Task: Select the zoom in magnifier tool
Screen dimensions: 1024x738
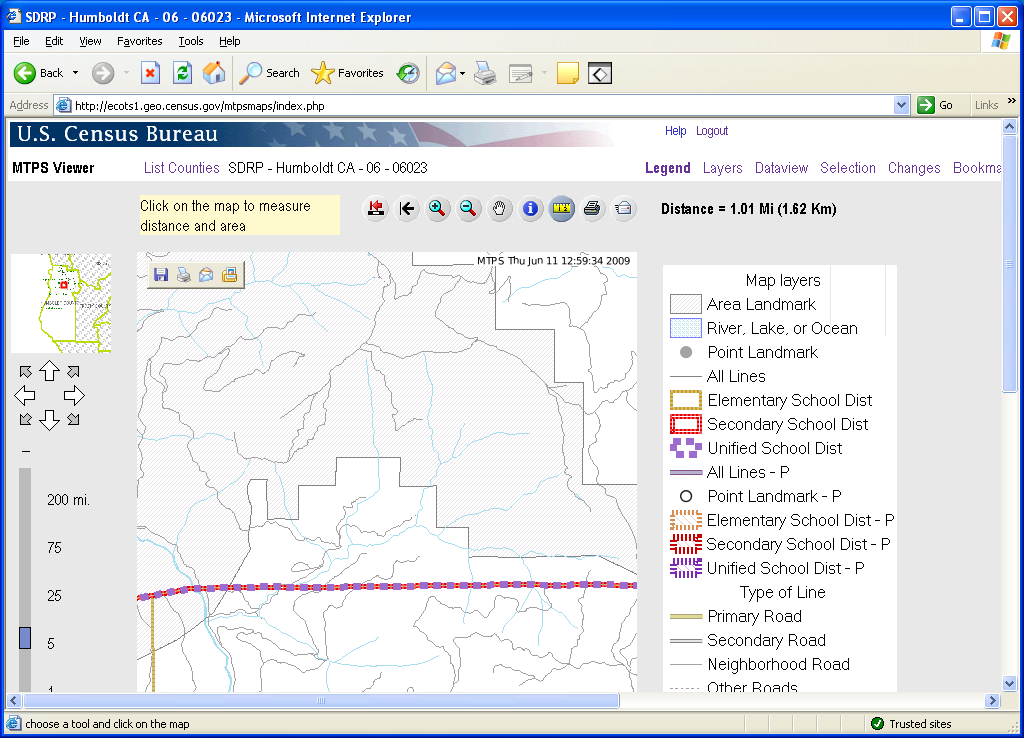Action: [437, 208]
